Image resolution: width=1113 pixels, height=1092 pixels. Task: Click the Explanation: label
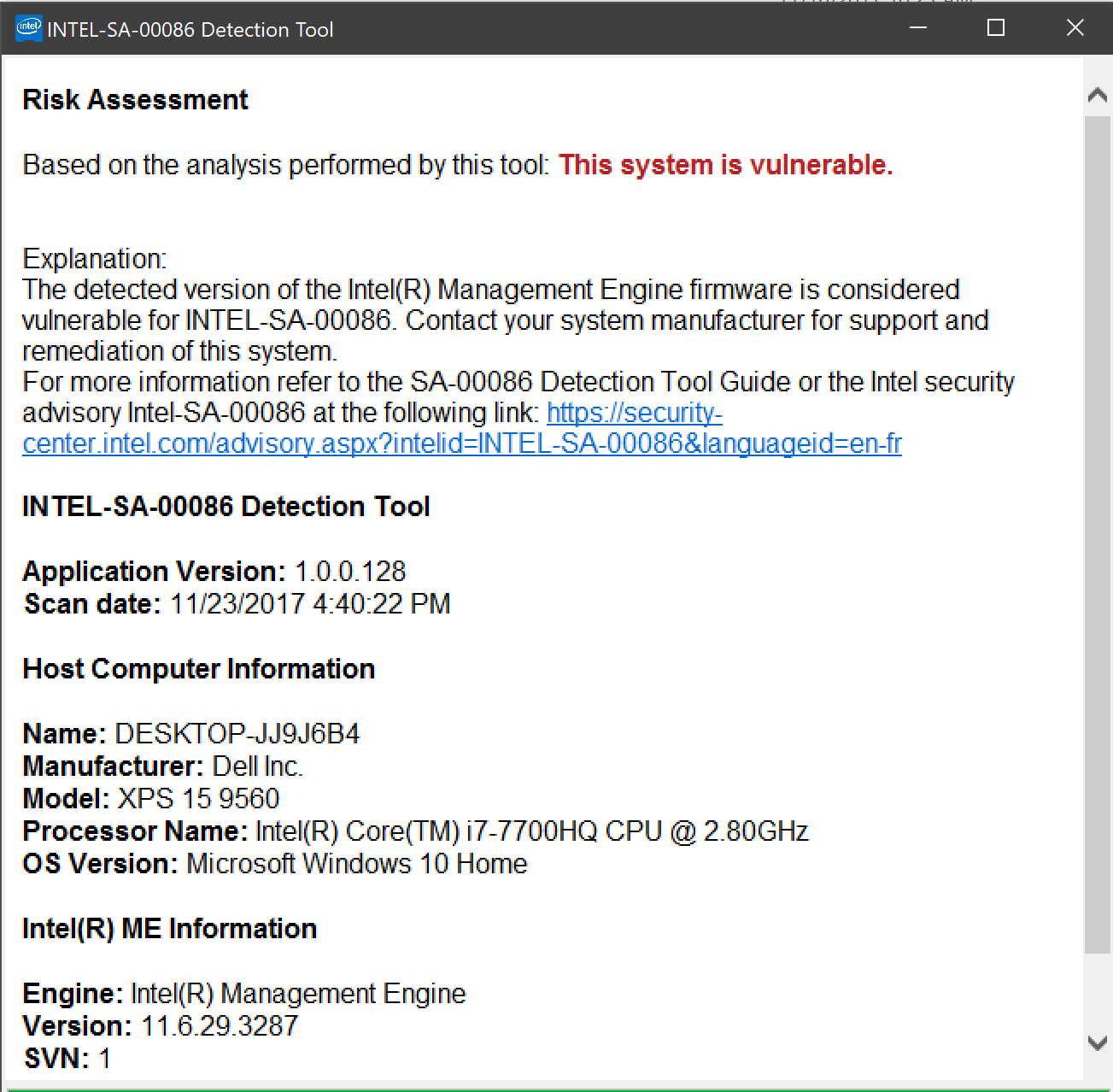coord(95,259)
